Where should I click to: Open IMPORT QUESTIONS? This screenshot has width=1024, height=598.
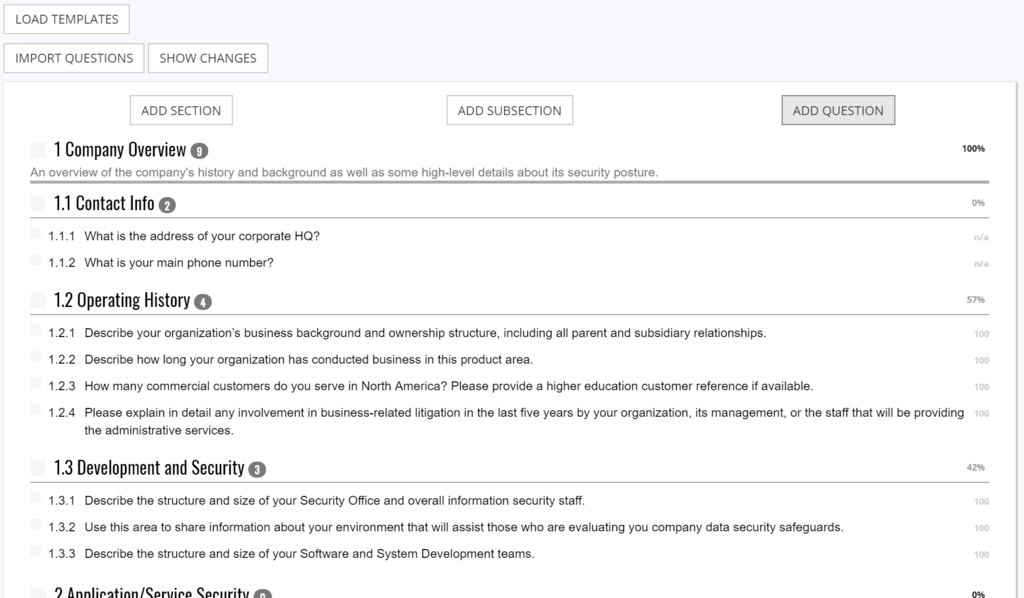click(x=73, y=57)
